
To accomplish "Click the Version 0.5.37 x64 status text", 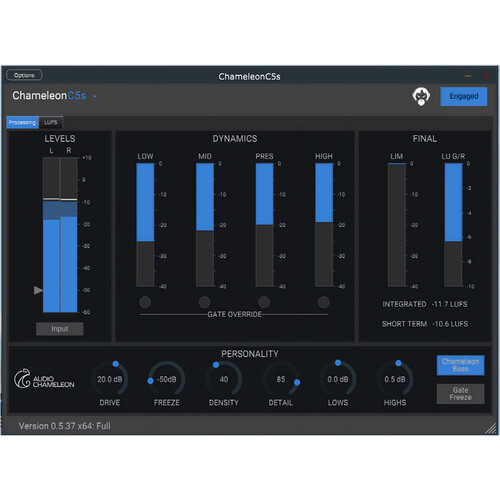I will (x=65, y=426).
